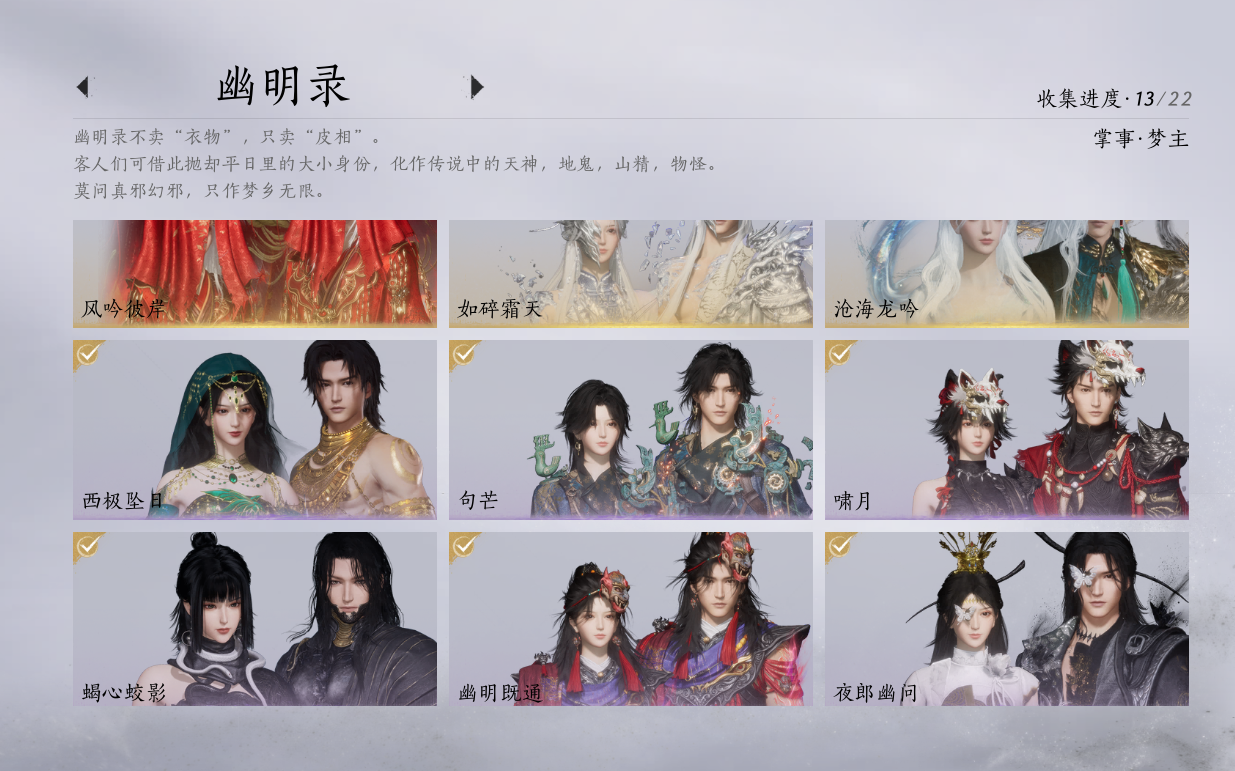Click checkmark badge on 夜郎幽问 card
The height and width of the screenshot is (771, 1235).
pyautogui.click(x=839, y=544)
